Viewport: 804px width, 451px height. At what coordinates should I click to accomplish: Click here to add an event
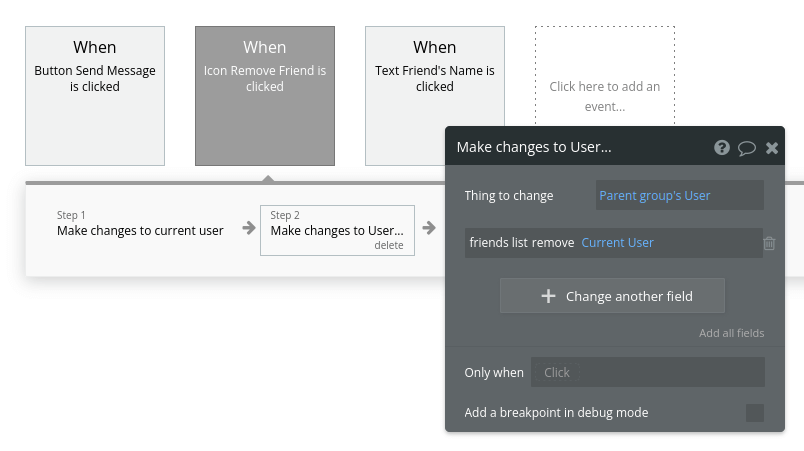[x=605, y=95]
